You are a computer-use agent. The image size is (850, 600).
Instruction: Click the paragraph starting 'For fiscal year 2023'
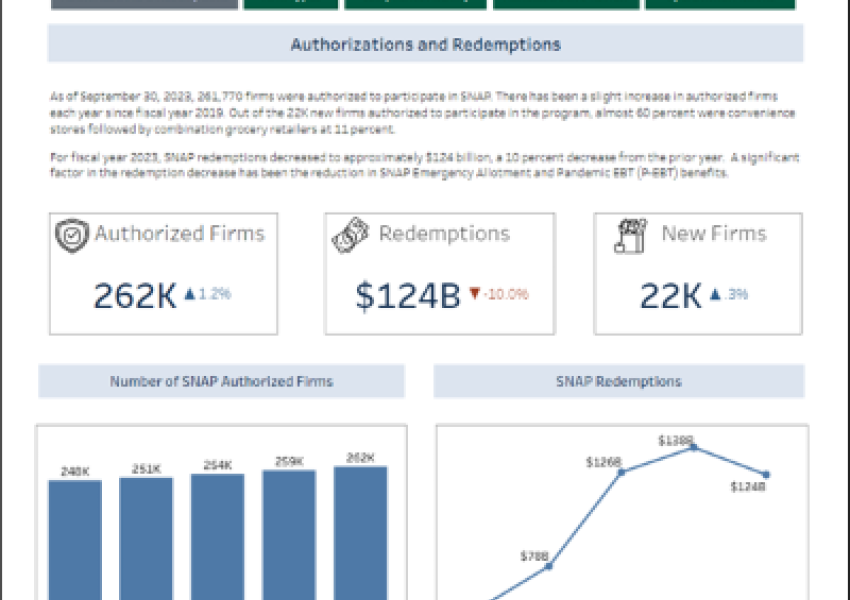[424, 165]
